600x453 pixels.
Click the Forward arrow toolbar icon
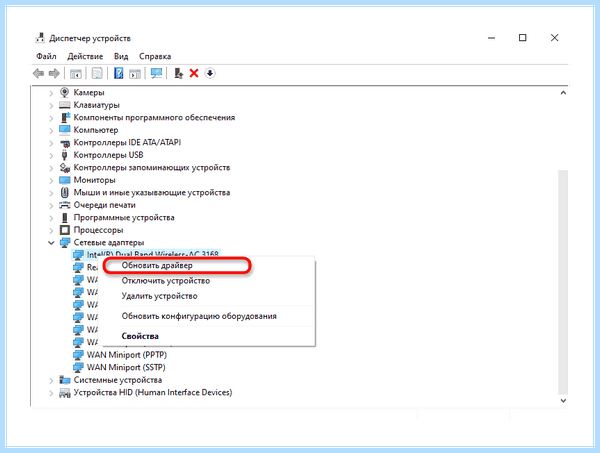pyautogui.click(x=54, y=73)
